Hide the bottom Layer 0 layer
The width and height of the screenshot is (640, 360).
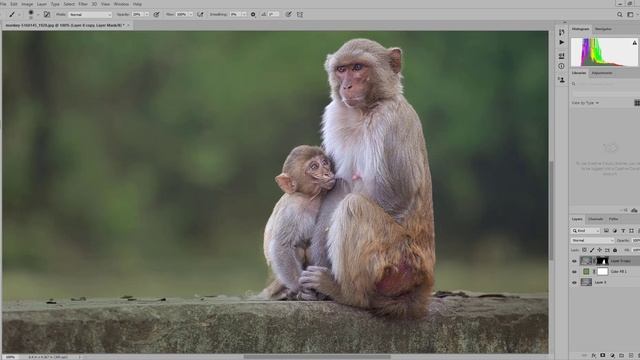574,282
